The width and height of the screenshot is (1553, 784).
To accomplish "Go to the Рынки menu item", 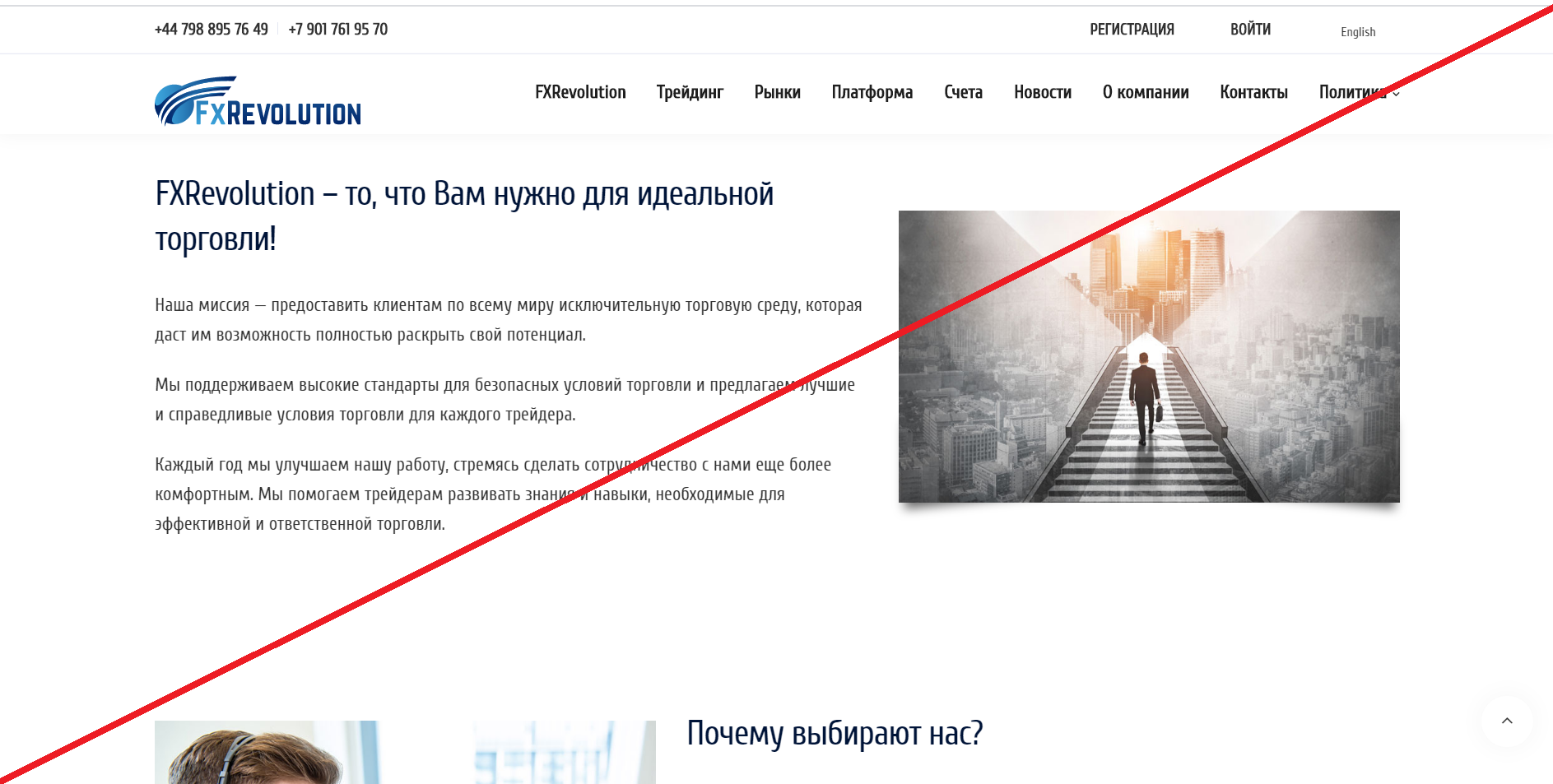I will [x=777, y=92].
